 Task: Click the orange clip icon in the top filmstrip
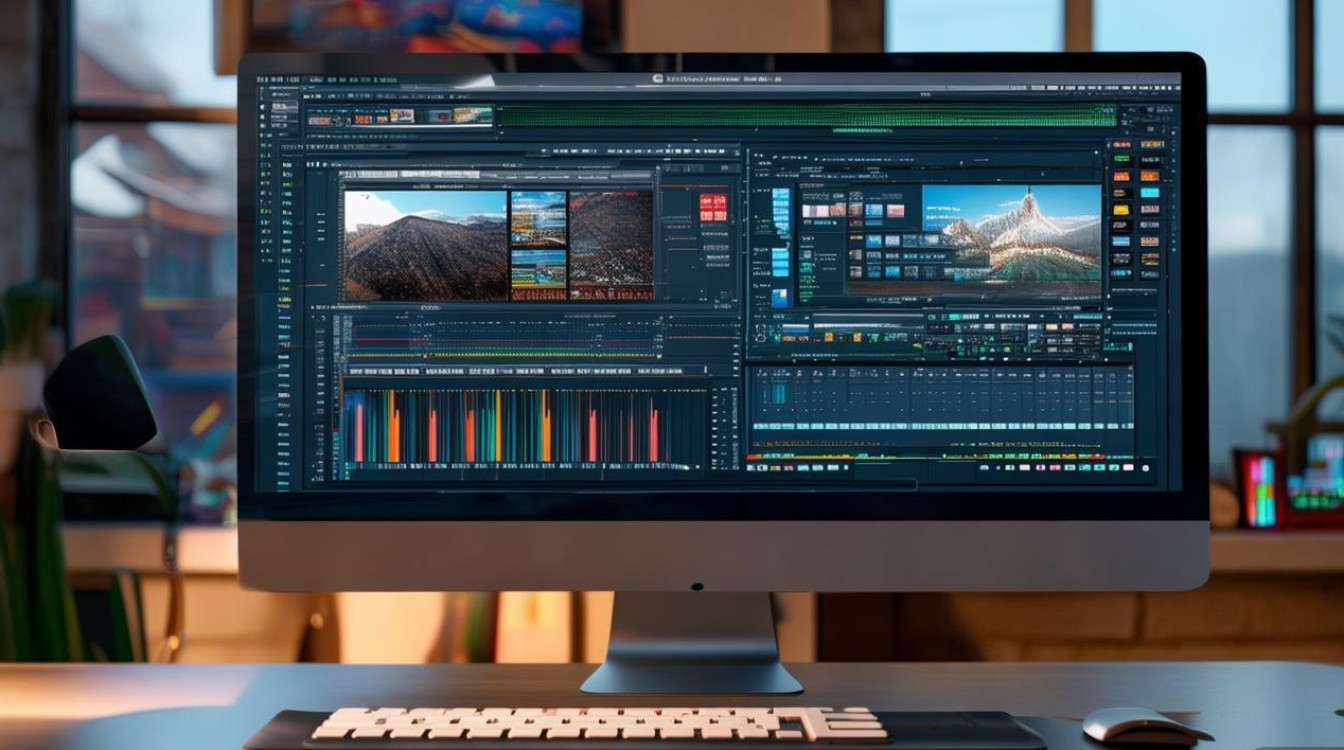click(x=362, y=118)
